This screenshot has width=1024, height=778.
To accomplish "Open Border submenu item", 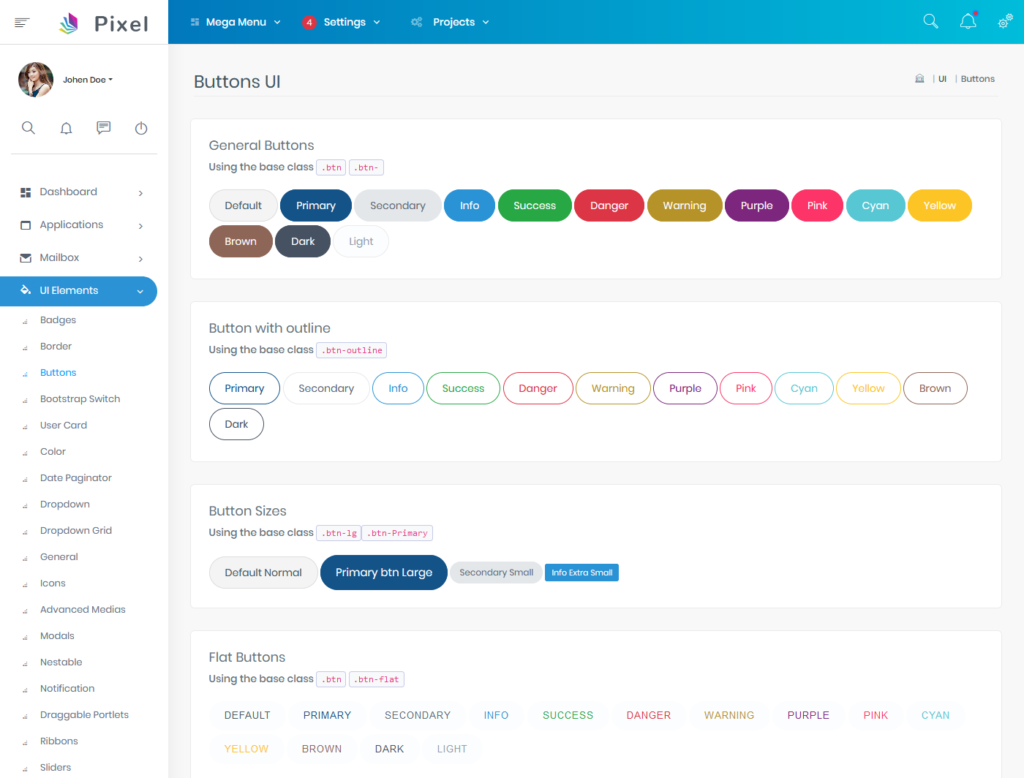I will [56, 346].
